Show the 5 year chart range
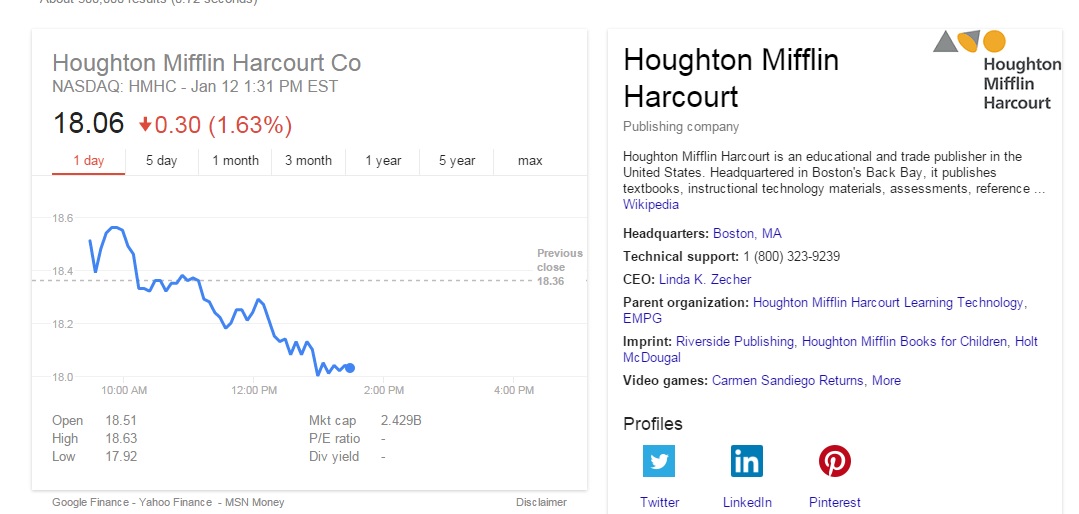The image size is (1079, 514). pyautogui.click(x=458, y=160)
